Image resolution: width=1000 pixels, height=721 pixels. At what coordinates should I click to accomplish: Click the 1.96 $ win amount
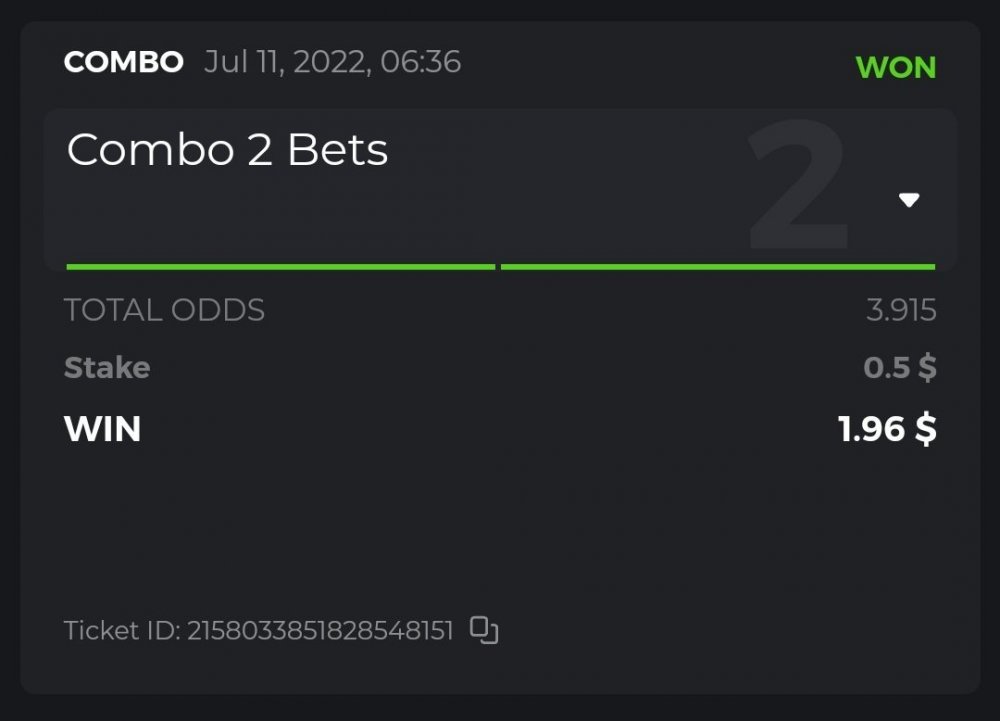coord(887,429)
